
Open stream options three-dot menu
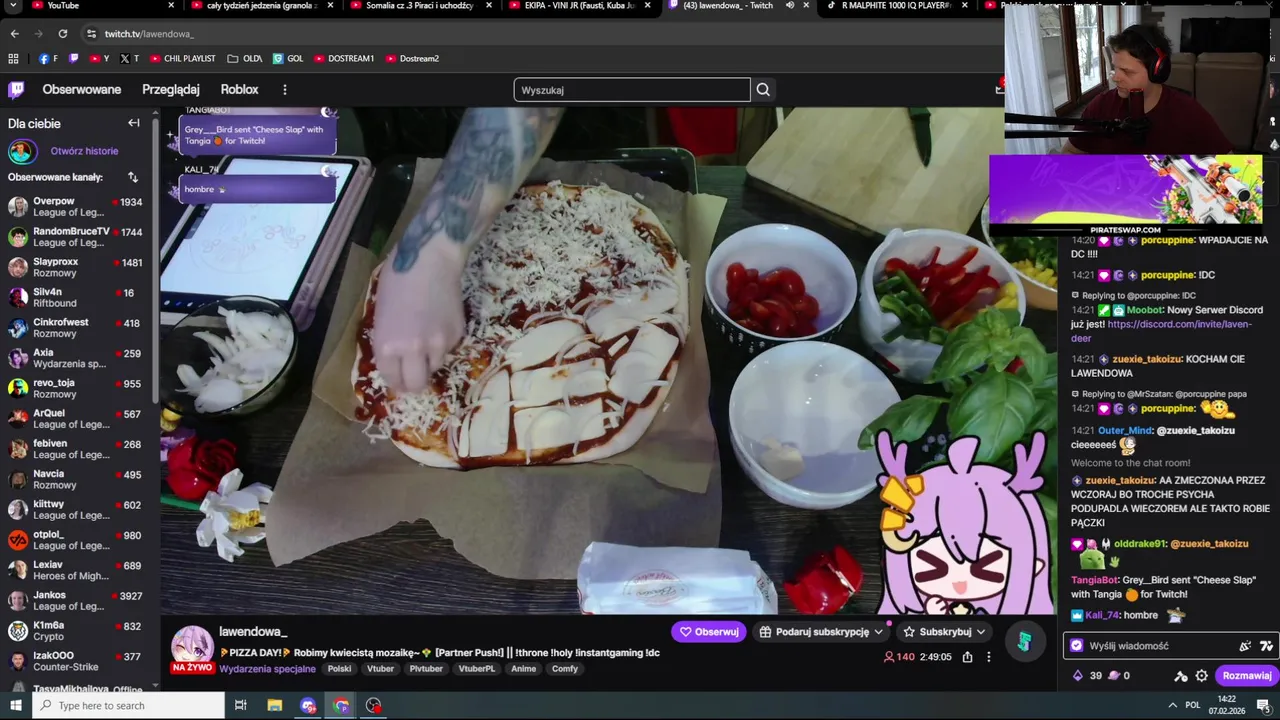tap(989, 657)
